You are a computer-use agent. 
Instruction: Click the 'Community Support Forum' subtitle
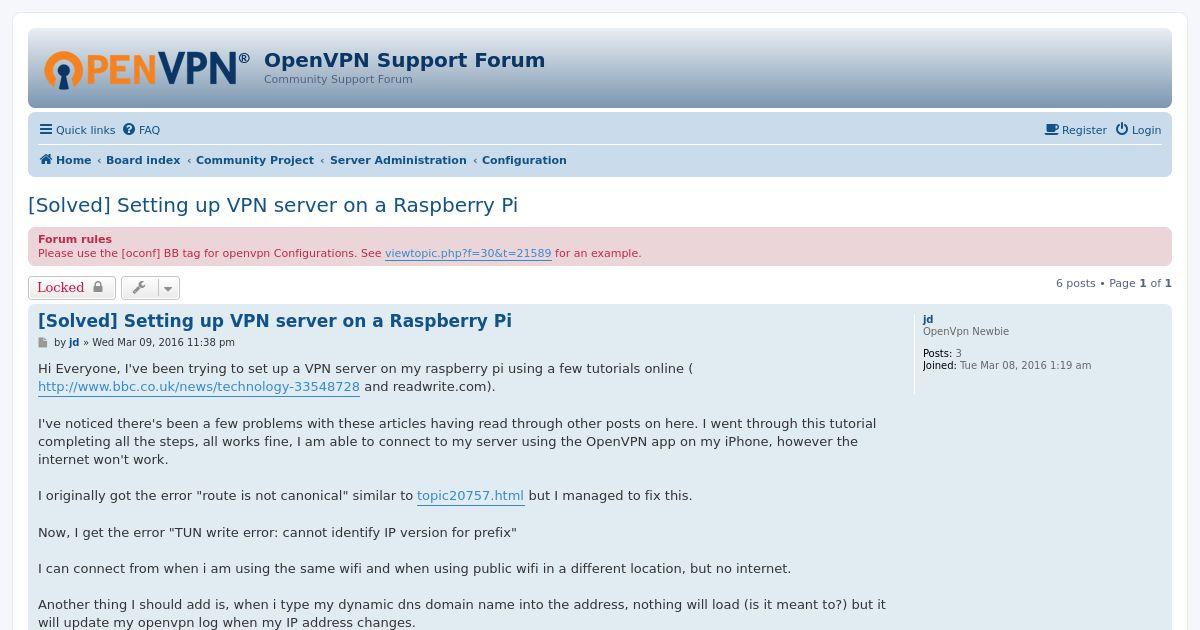pyautogui.click(x=338, y=80)
